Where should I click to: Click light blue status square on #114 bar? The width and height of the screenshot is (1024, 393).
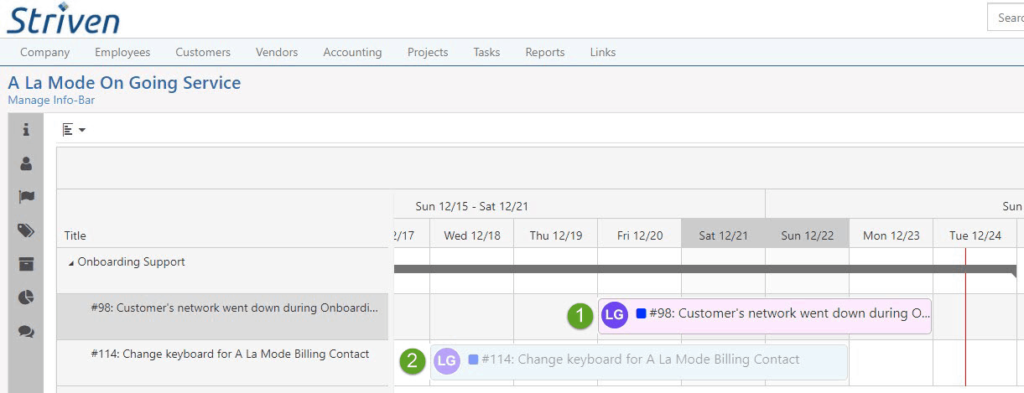tap(473, 359)
